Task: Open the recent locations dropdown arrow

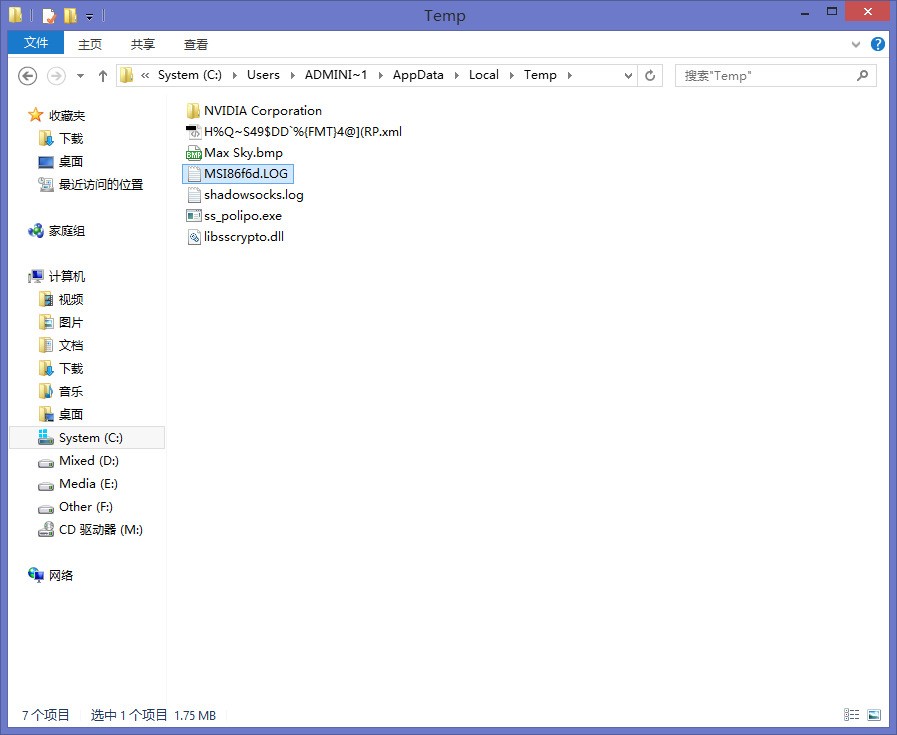Action: click(x=79, y=76)
